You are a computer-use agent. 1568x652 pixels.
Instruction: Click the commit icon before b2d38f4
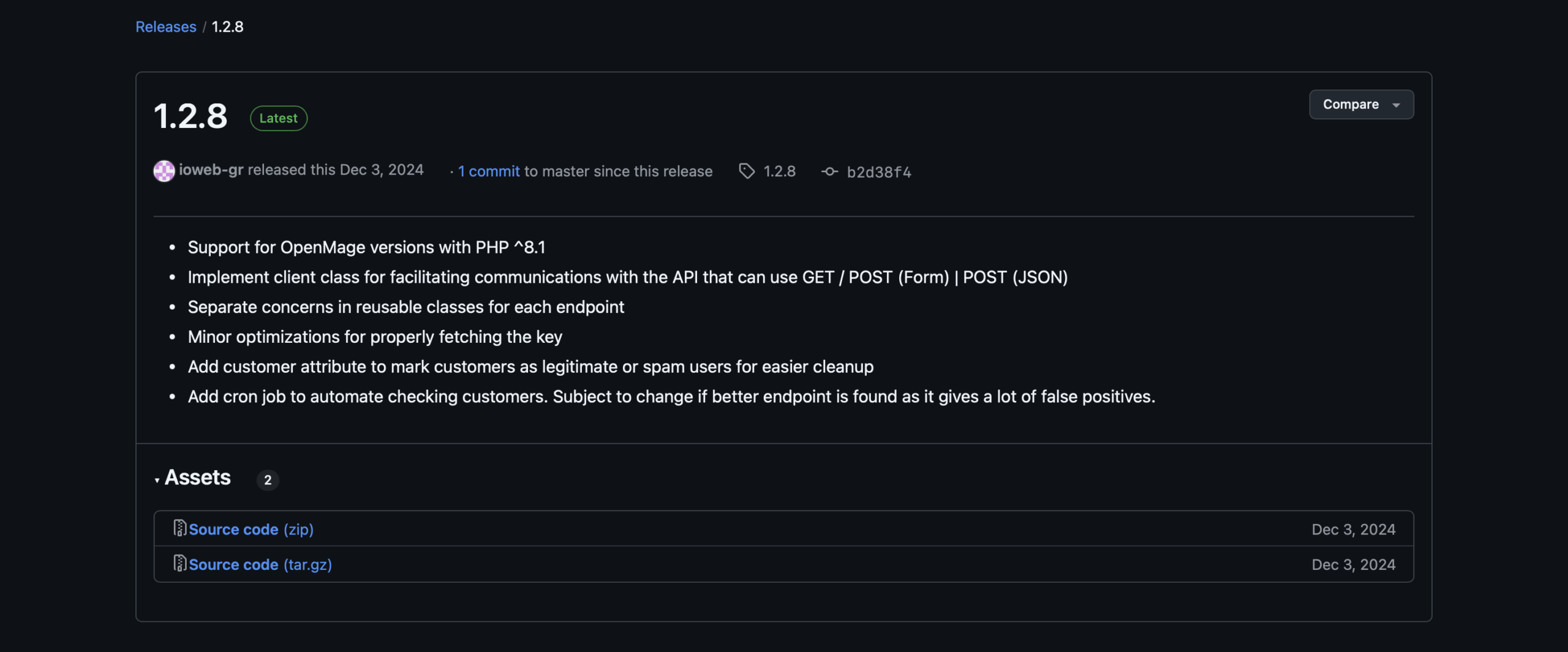tap(829, 172)
